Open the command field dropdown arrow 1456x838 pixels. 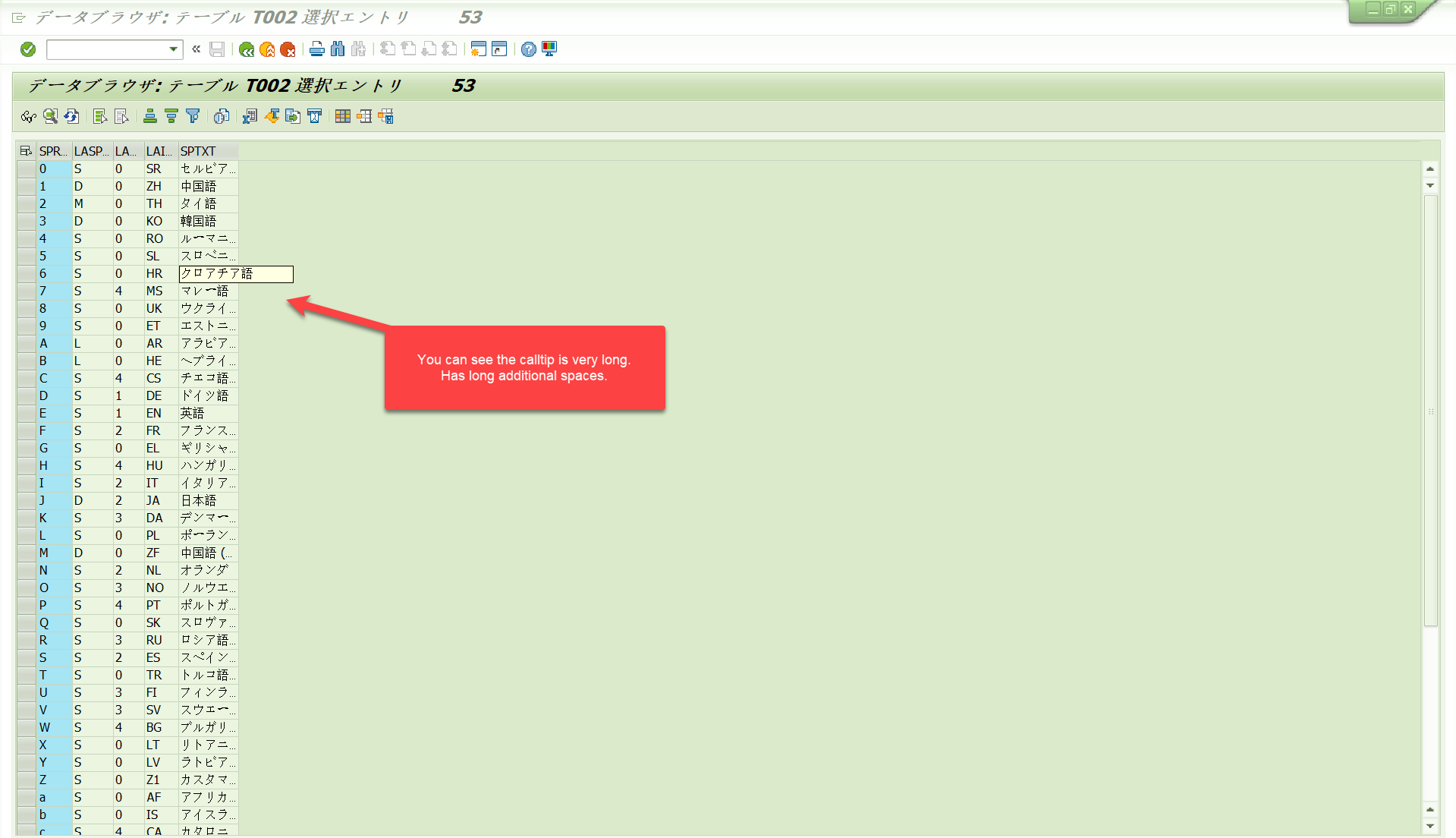[174, 49]
